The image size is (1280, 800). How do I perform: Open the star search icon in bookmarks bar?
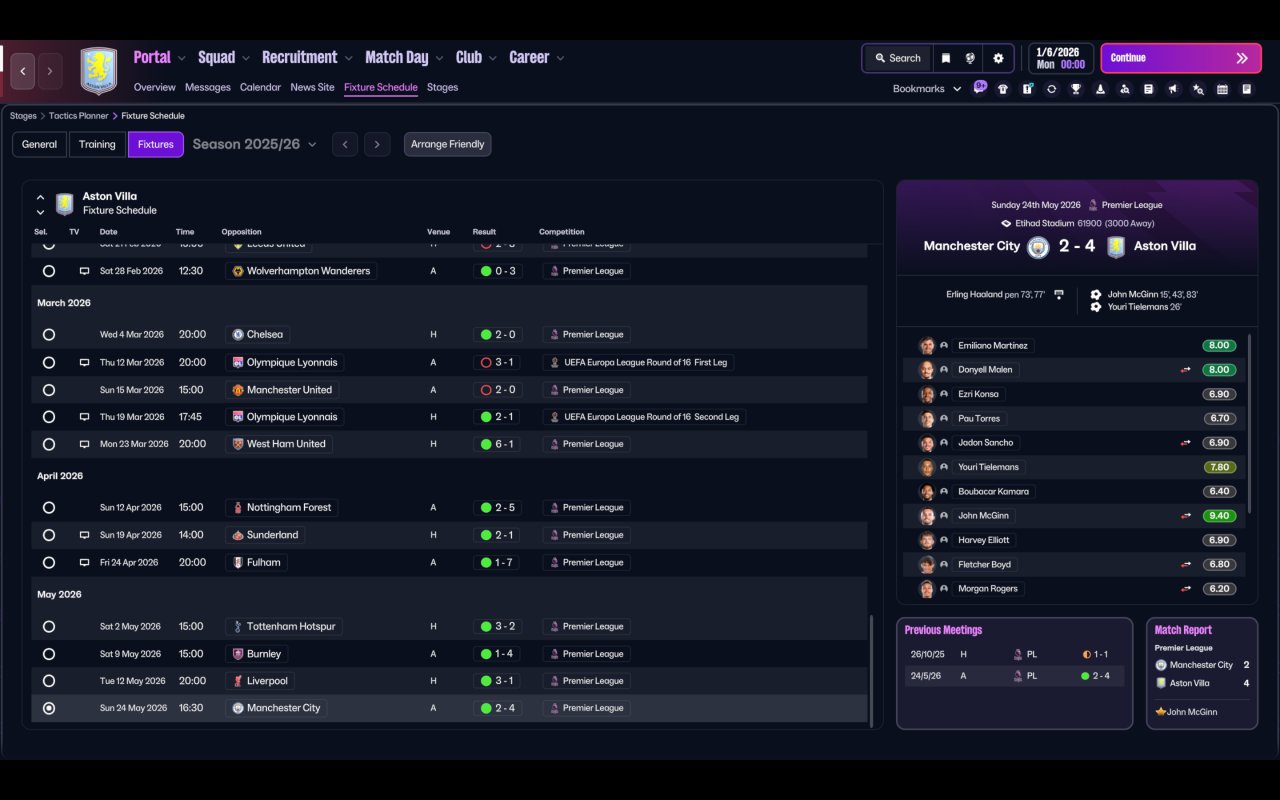pos(1198,89)
